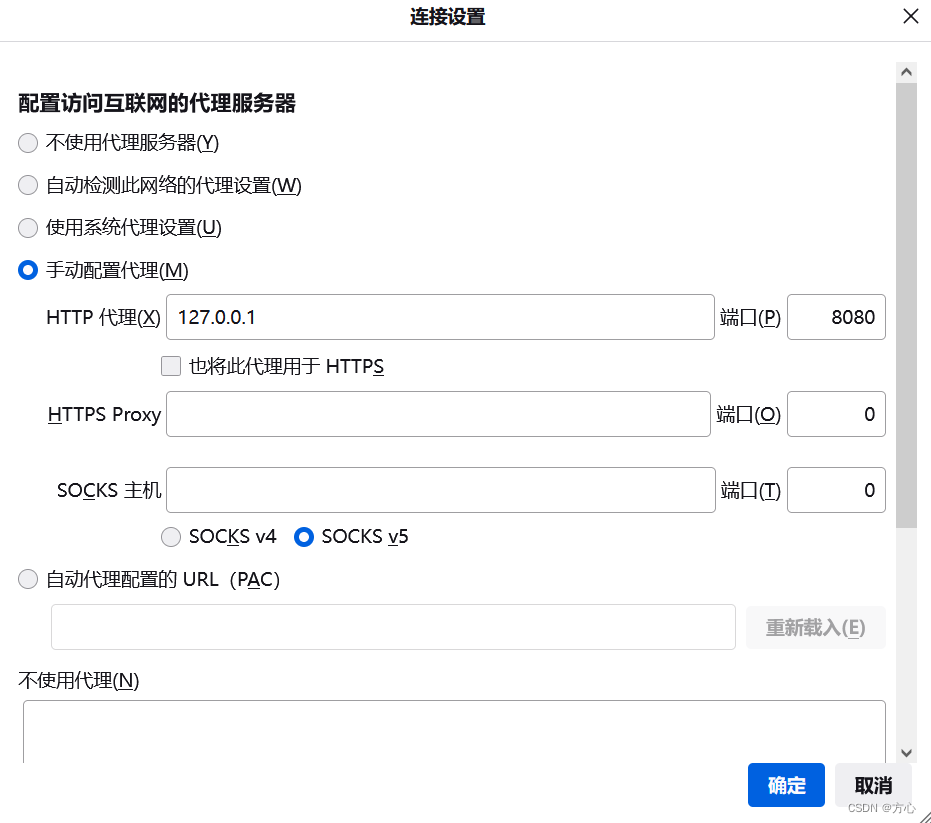
Task: Select 自动检测此网络的代理设置(W) option
Action: point(28,185)
